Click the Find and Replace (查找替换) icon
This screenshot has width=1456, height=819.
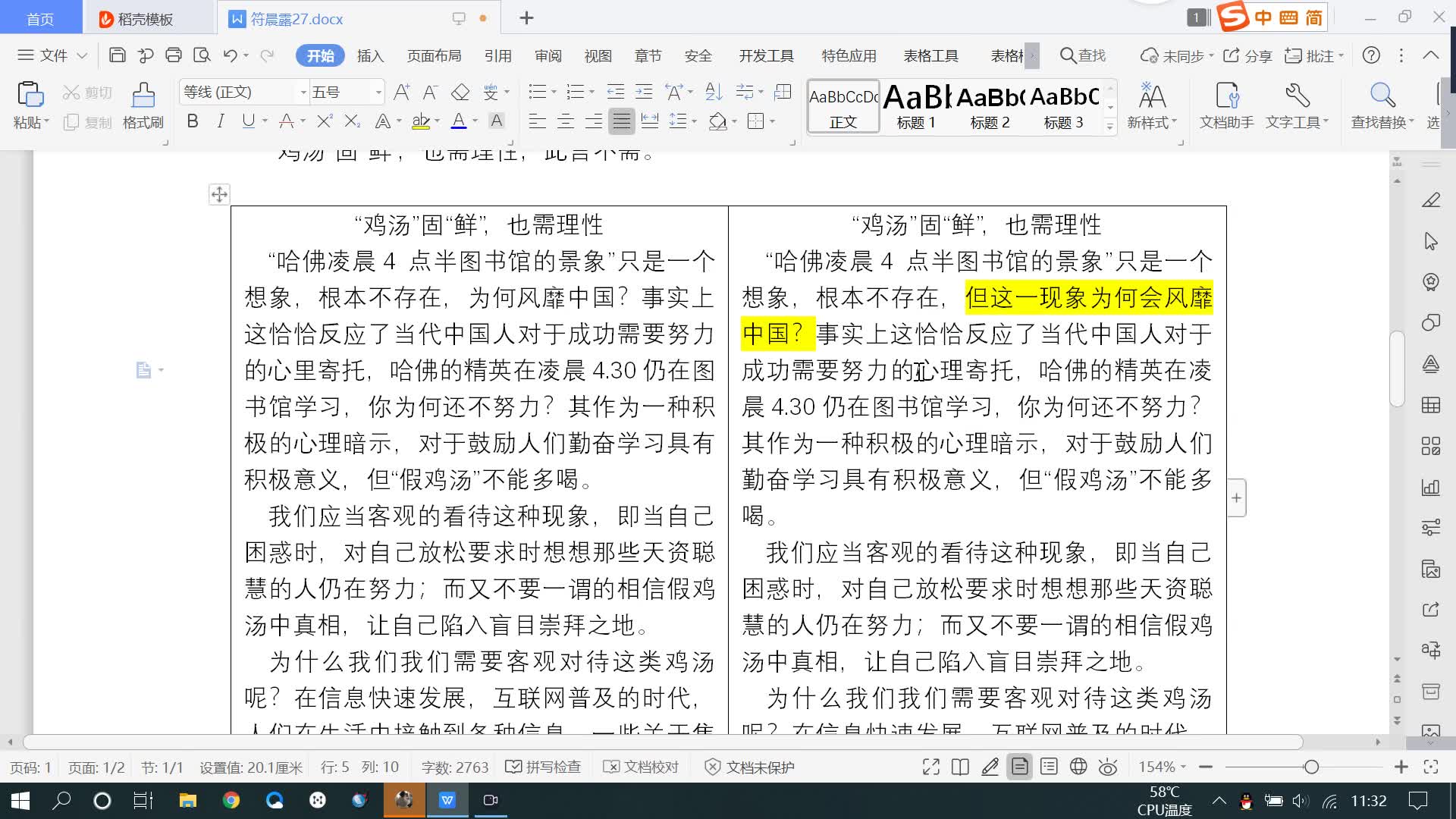(1382, 105)
